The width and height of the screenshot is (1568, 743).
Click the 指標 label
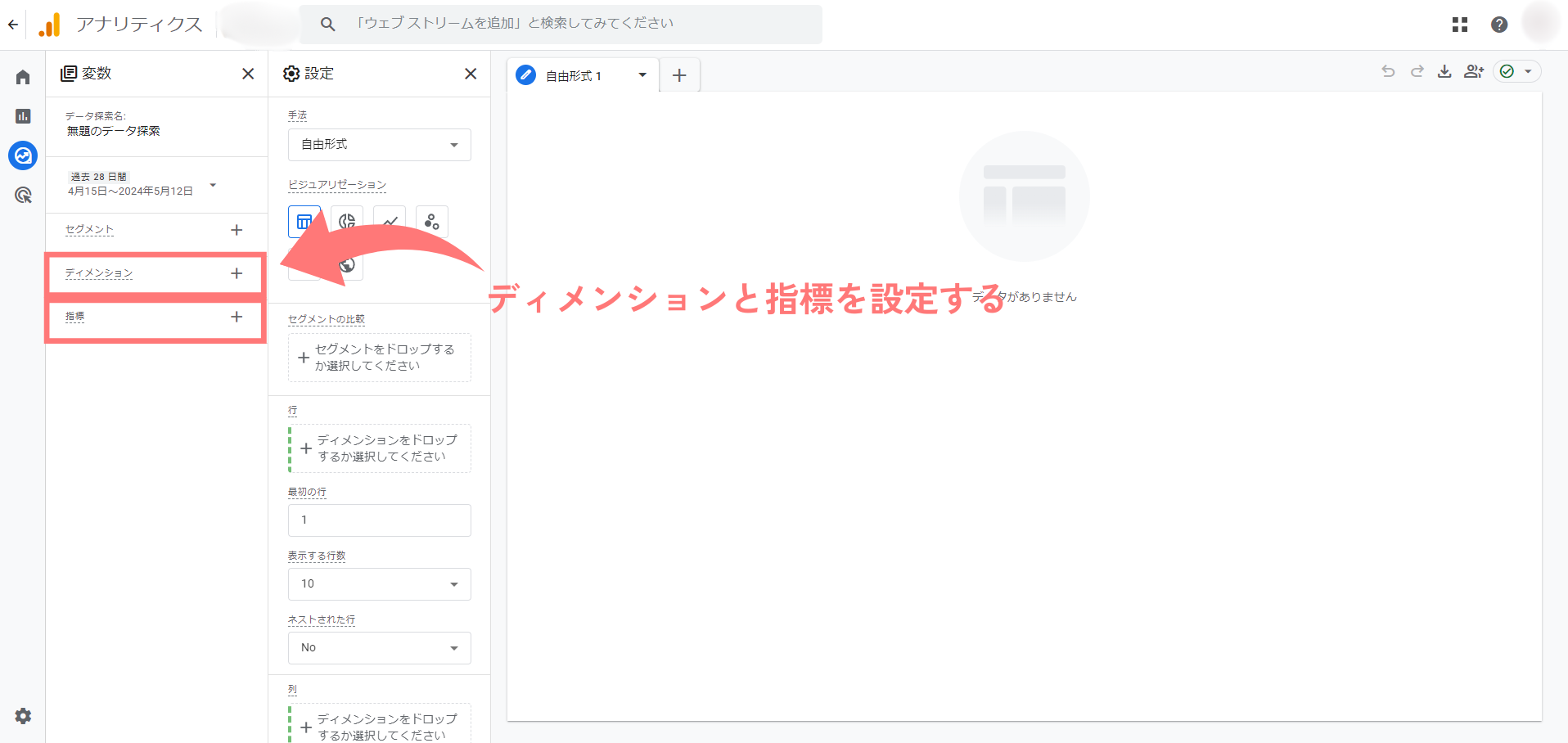(x=75, y=317)
